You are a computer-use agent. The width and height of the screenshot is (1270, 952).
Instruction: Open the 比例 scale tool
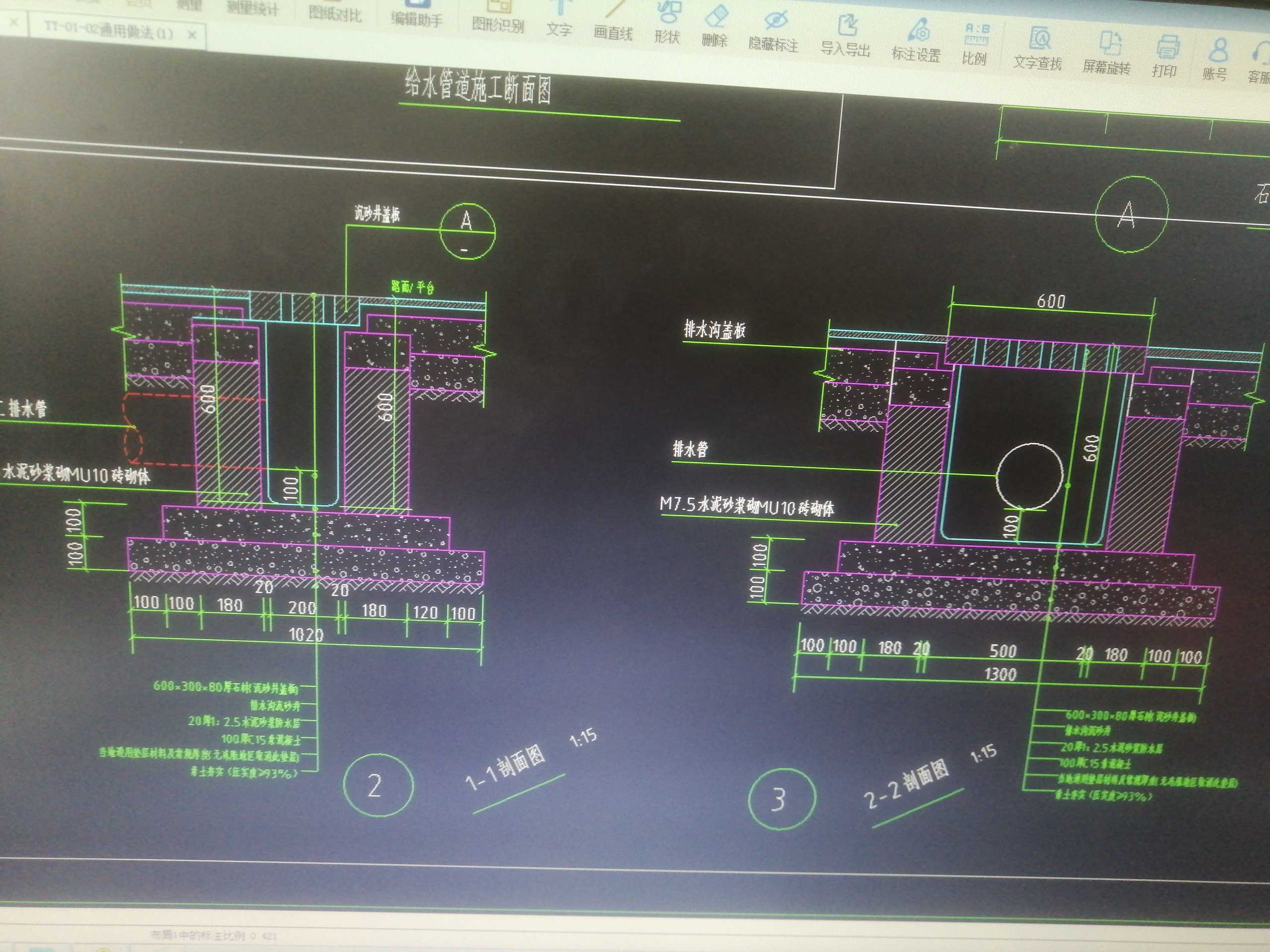975,44
